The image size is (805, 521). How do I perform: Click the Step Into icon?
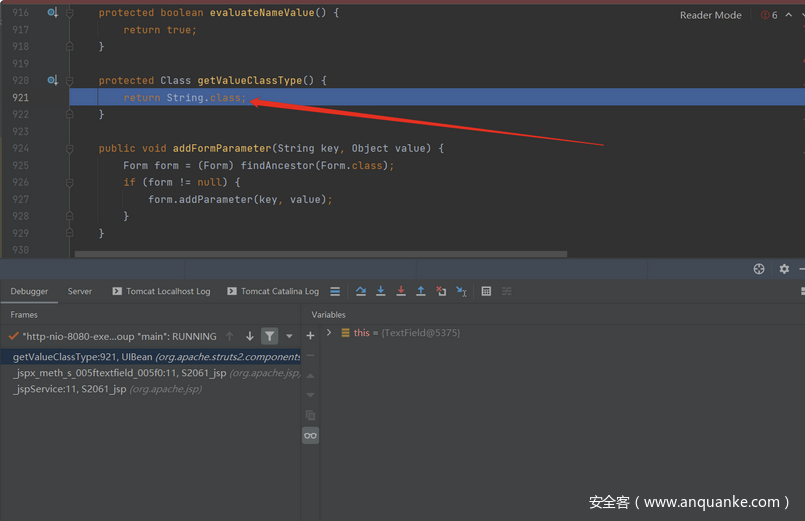tap(381, 291)
